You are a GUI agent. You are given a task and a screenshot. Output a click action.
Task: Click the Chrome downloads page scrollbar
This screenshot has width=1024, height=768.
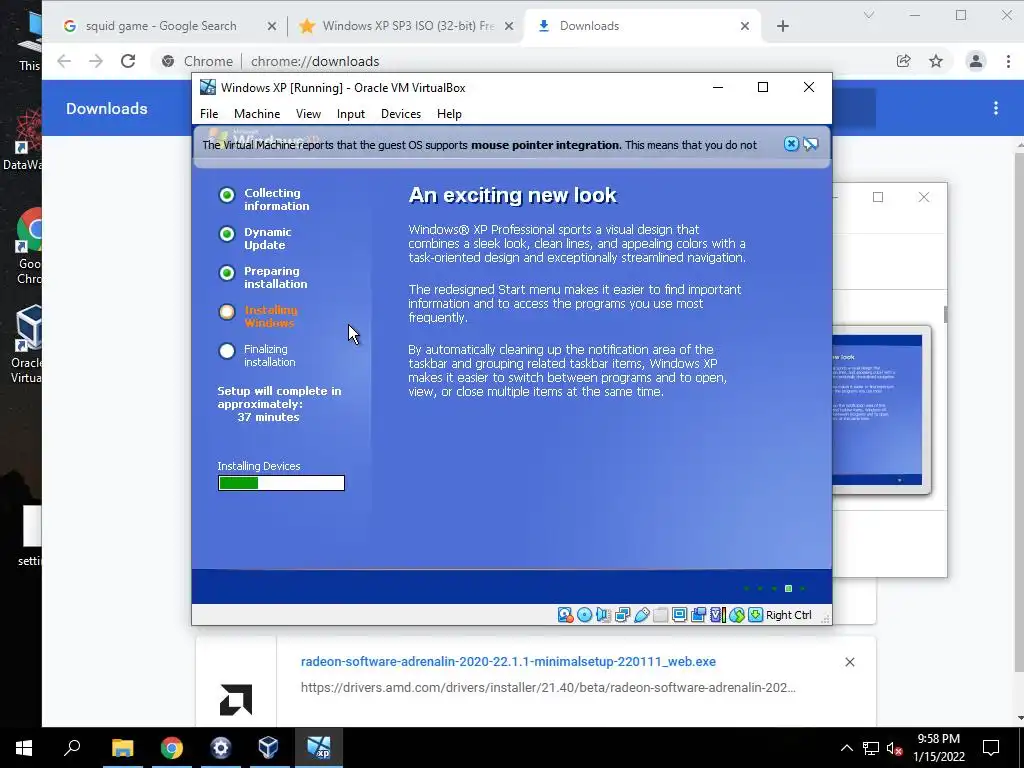click(1019, 411)
